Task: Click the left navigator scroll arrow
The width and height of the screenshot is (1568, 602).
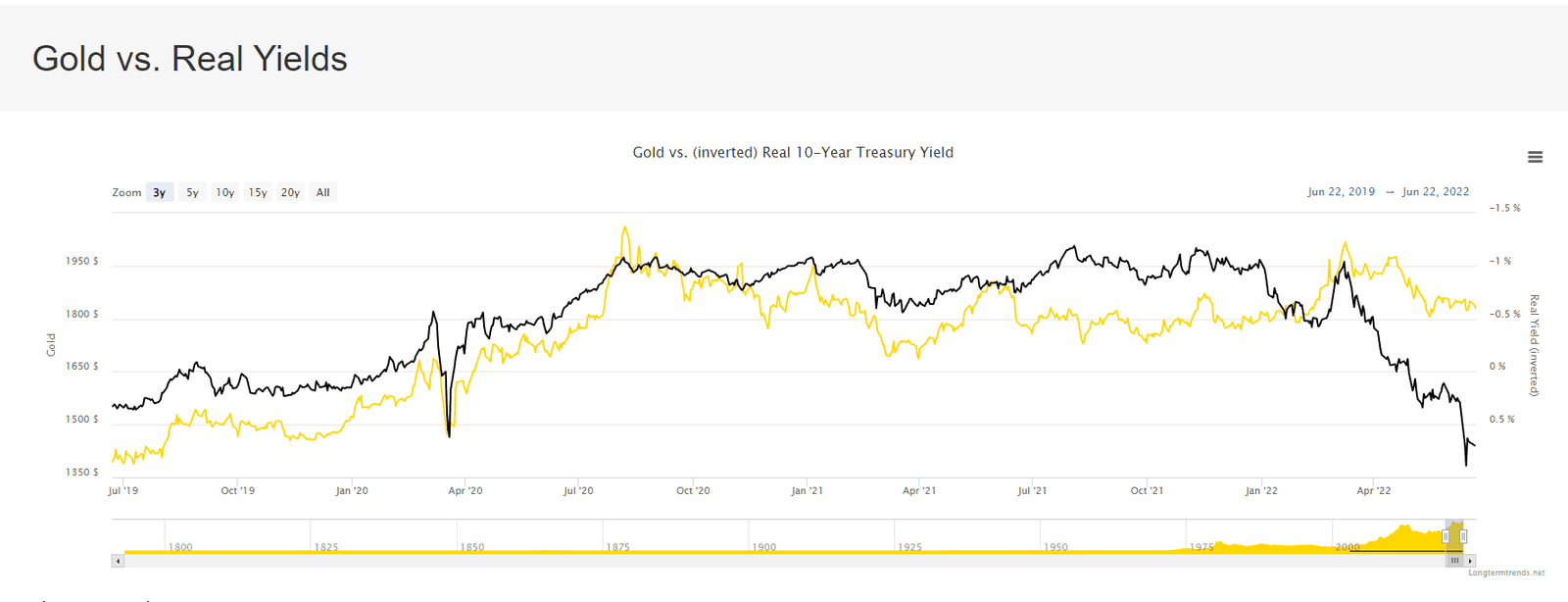Action: (x=118, y=561)
